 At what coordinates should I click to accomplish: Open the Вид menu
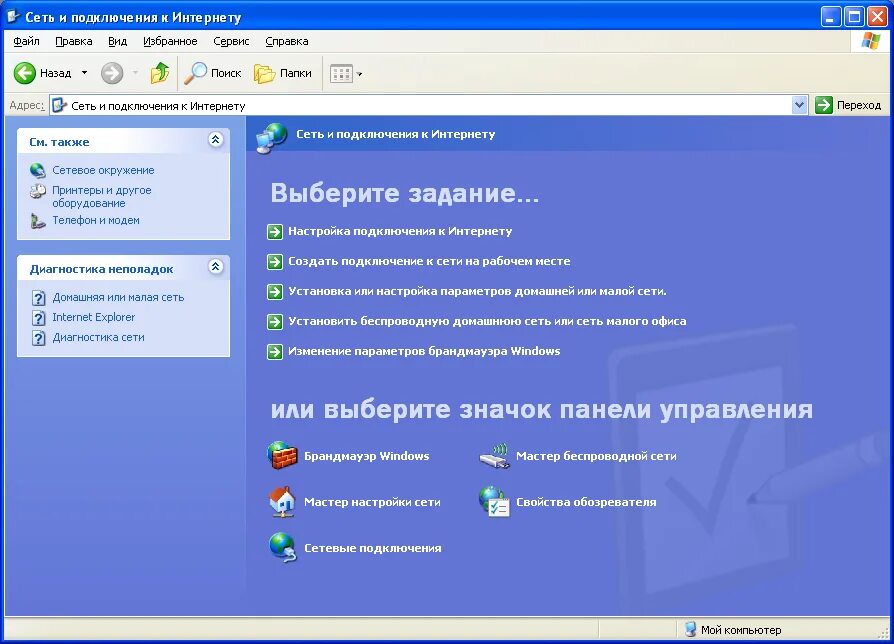point(117,41)
